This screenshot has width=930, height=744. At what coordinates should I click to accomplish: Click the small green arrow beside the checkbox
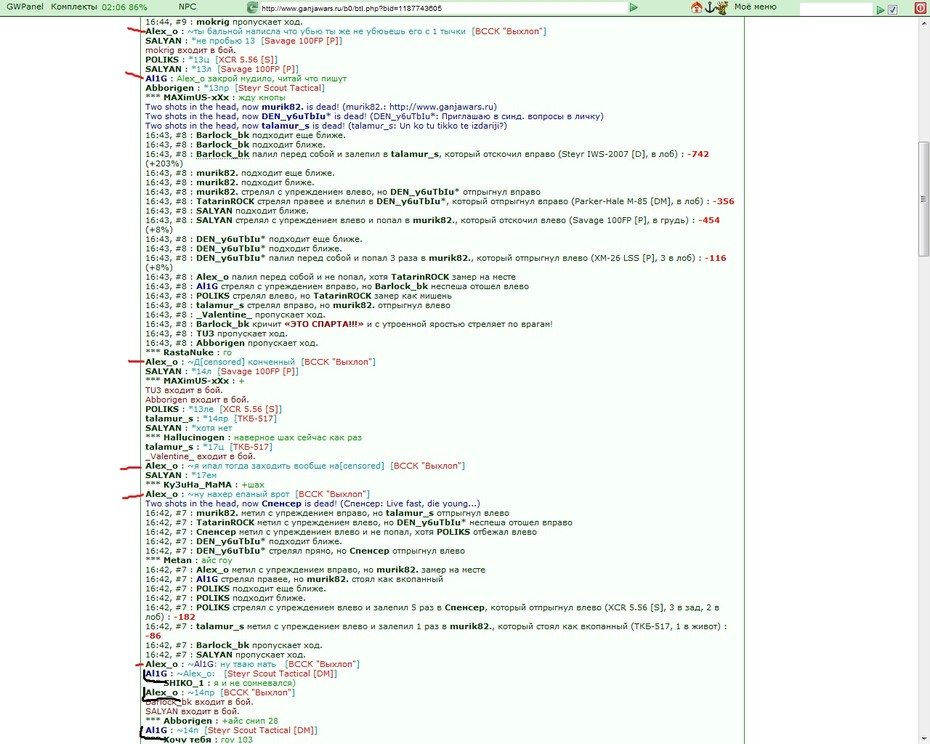coord(881,9)
